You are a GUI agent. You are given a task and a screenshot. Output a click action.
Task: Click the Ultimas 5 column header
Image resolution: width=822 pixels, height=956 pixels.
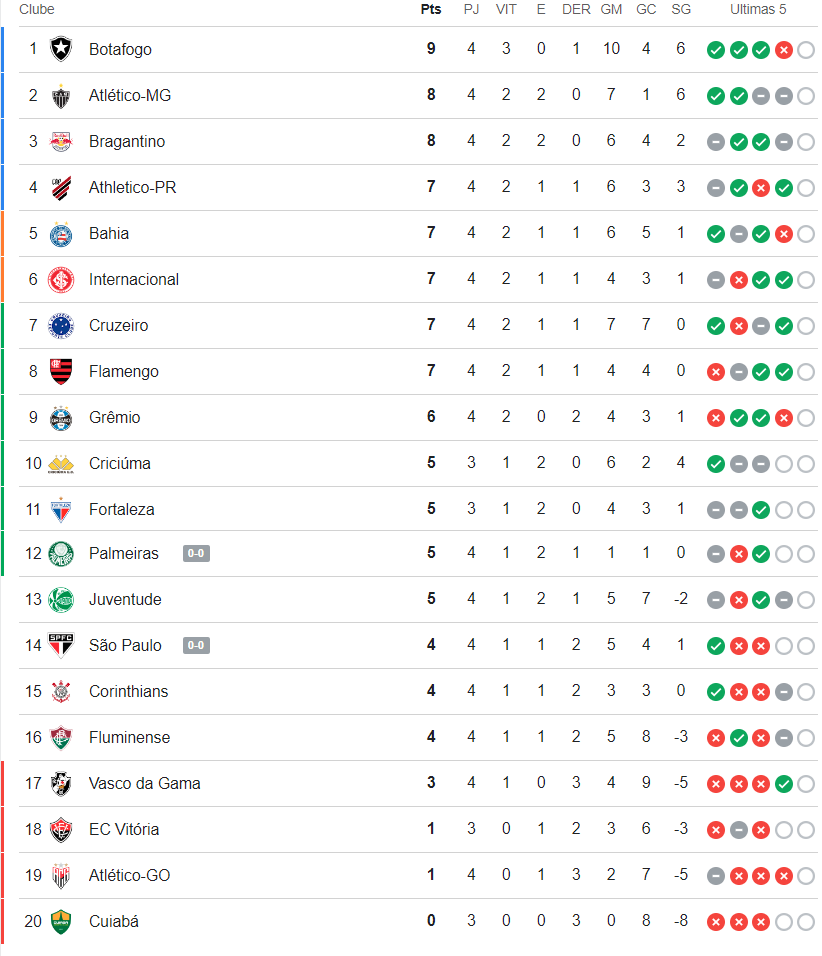(758, 9)
